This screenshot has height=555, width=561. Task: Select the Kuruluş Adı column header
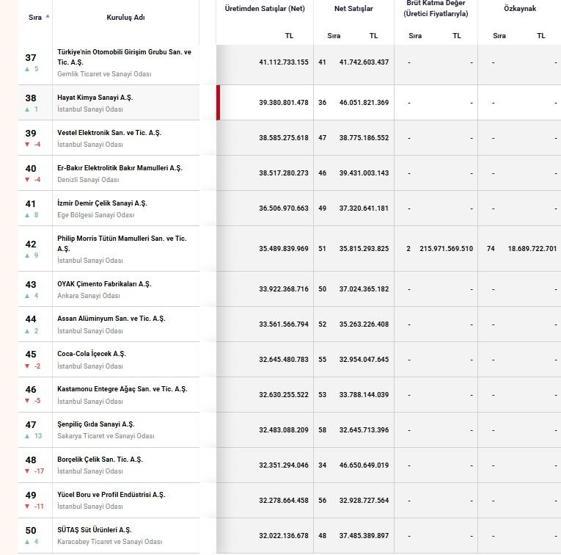[126, 17]
